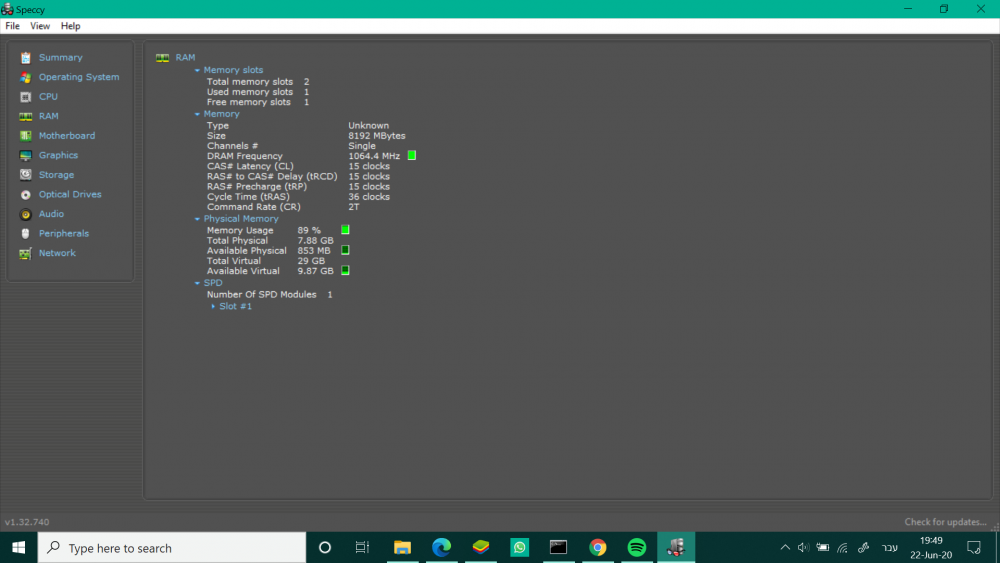Select the RAM icon in the sidebar
1000x563 pixels.
click(26, 117)
